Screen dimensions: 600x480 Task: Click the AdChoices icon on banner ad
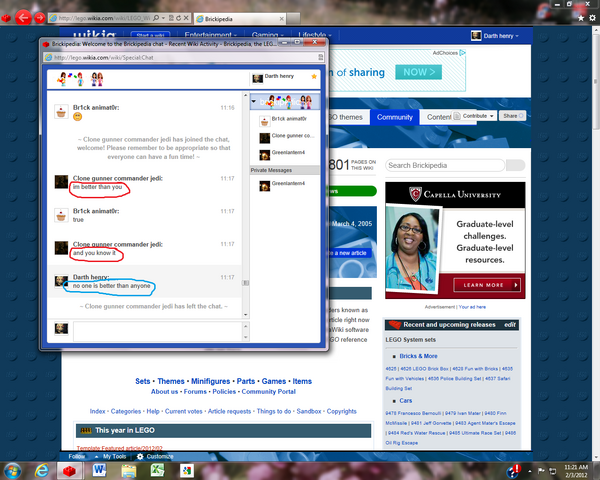pyautogui.click(x=462, y=53)
